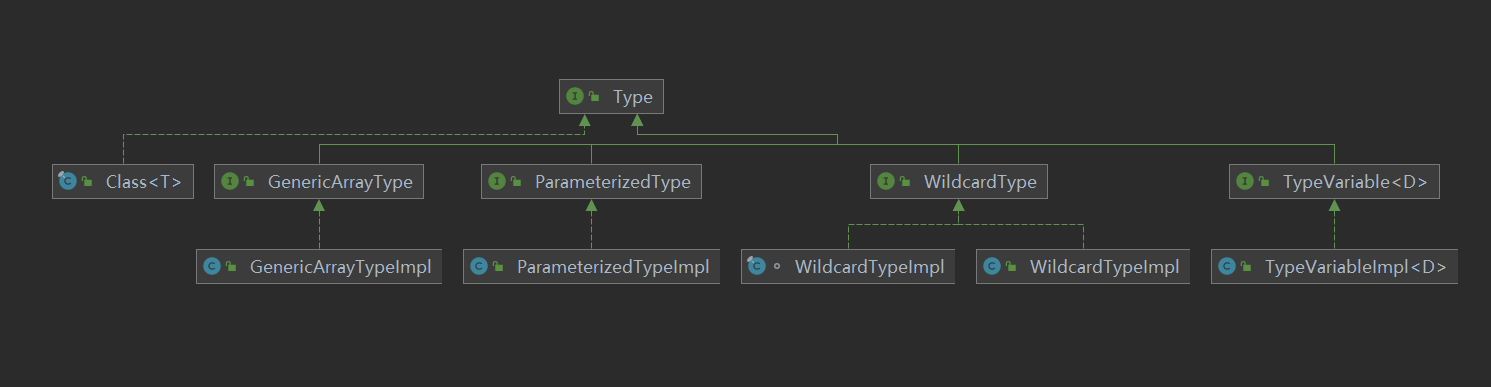Click the interface icon on ParameterizedType node

pyautogui.click(x=497, y=182)
